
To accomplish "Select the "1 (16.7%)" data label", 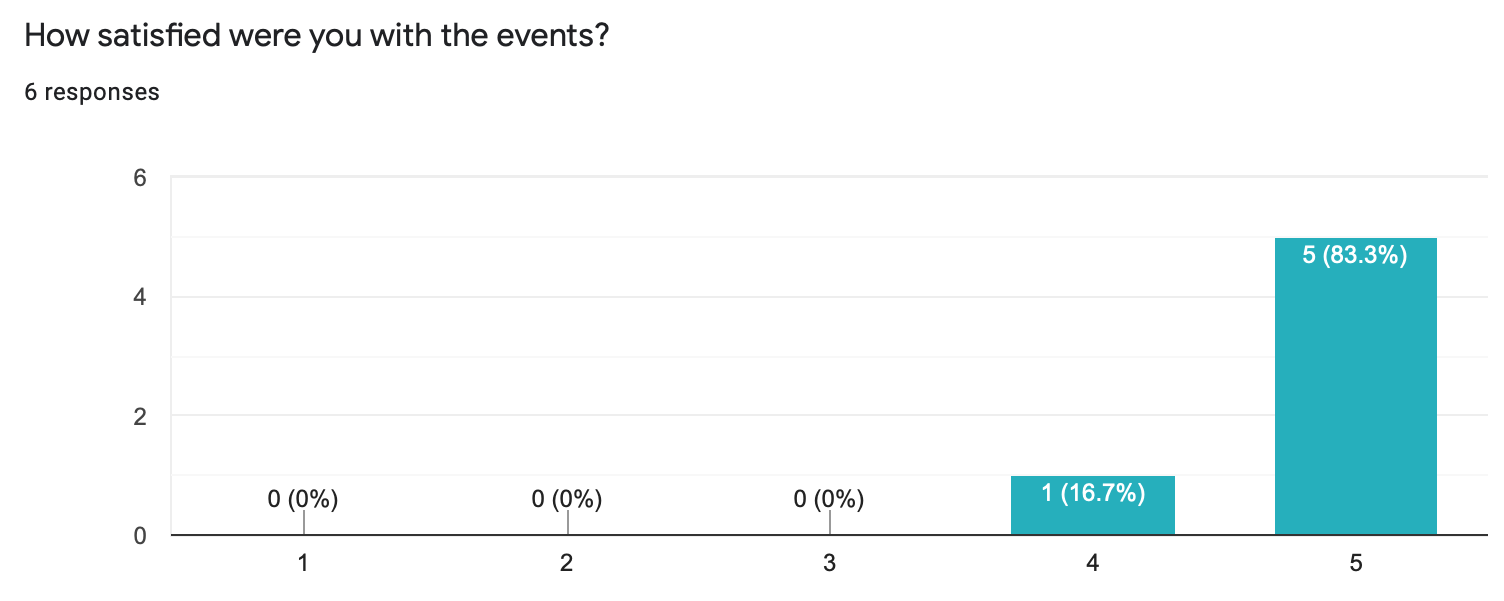I will (x=1092, y=492).
